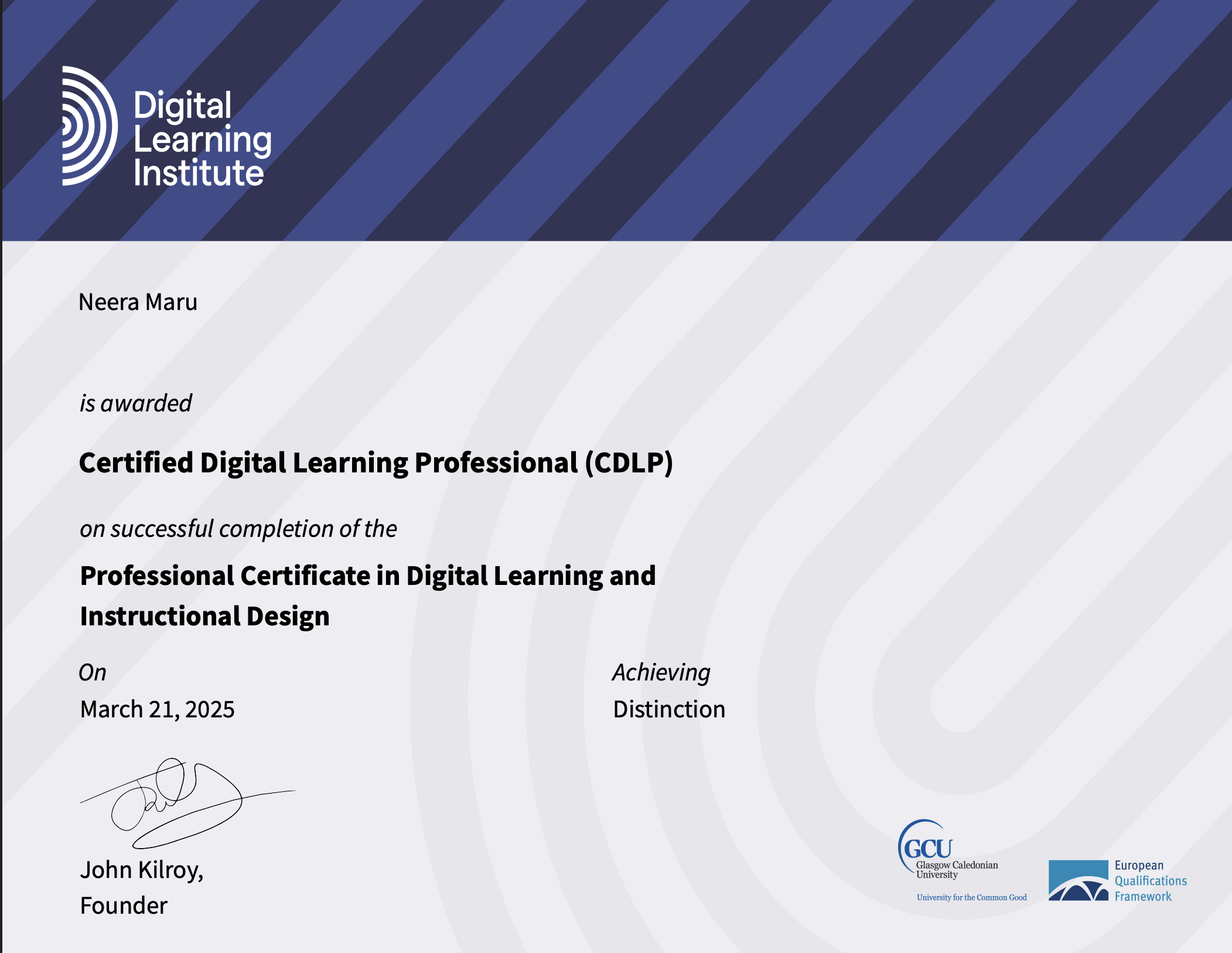1232x953 pixels.
Task: Click the Instructional Design text line
Action: 204,617
